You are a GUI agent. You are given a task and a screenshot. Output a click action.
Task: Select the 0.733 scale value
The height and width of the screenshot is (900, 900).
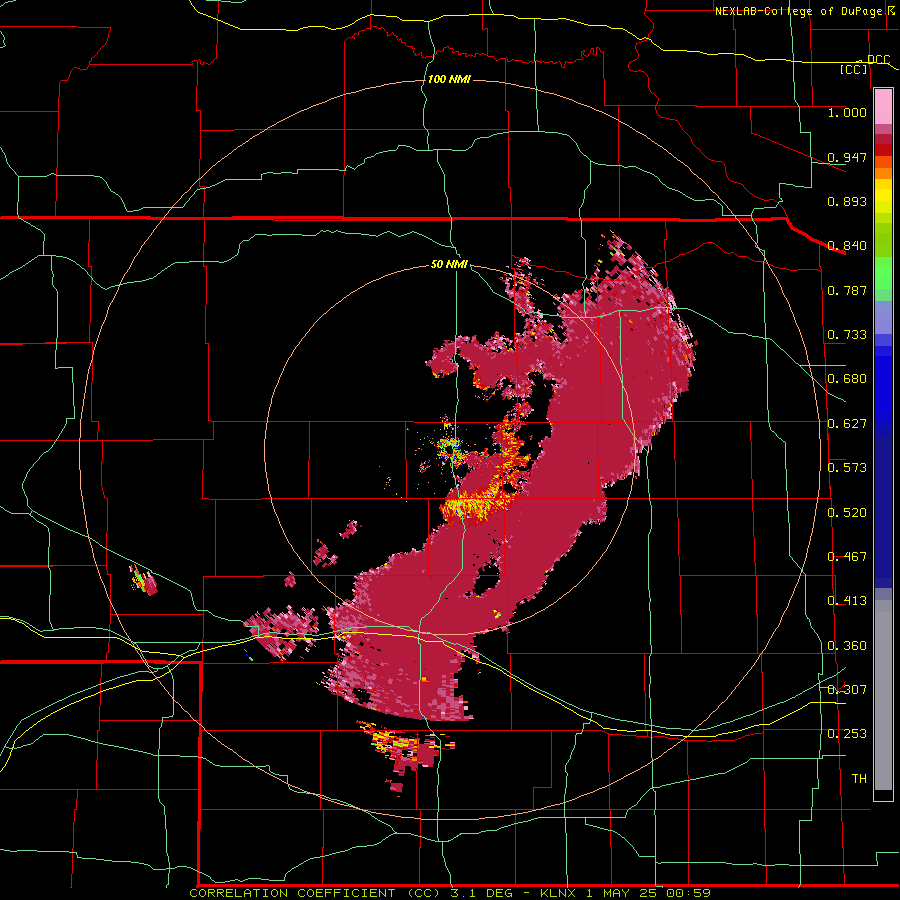click(x=847, y=335)
